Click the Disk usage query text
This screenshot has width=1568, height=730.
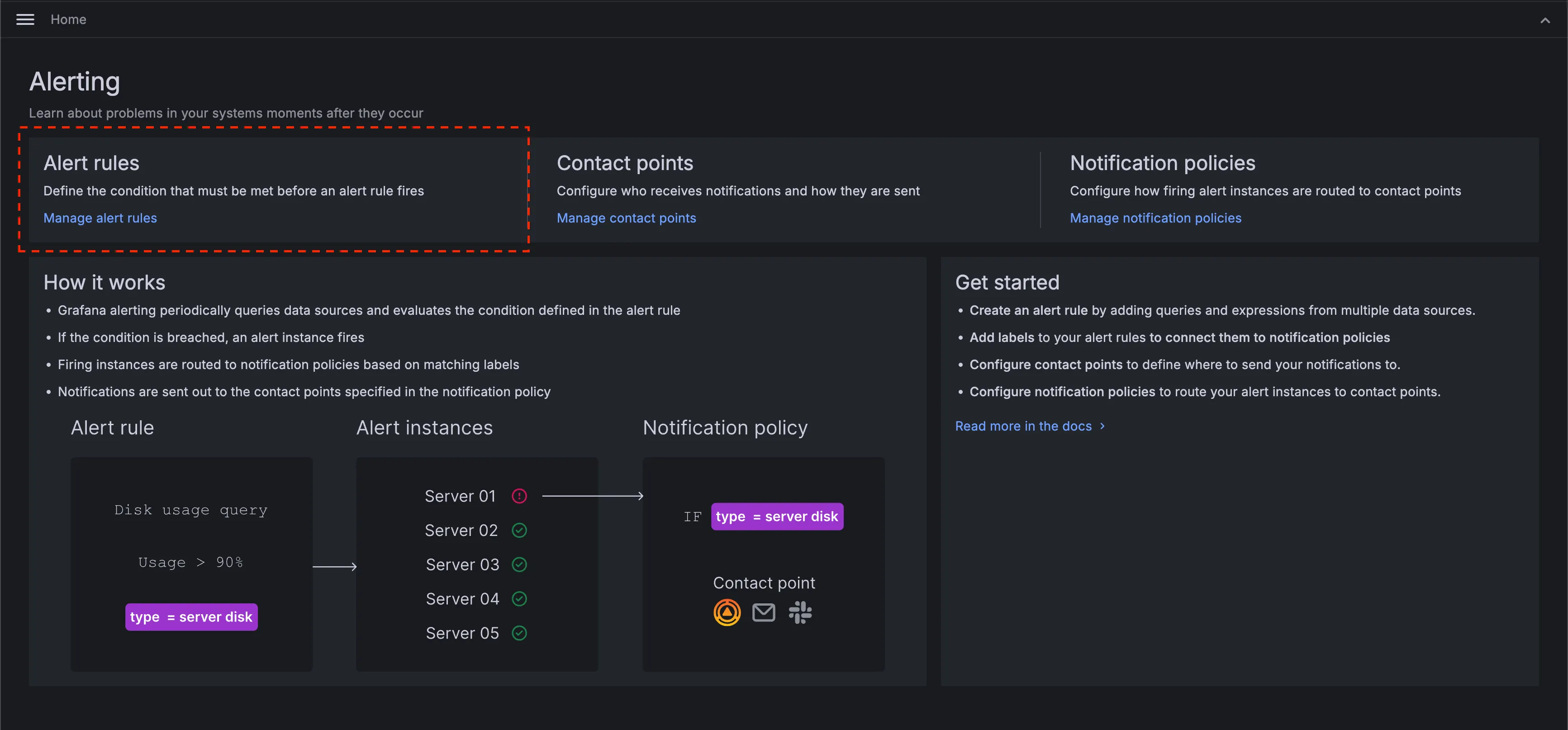tap(191, 510)
